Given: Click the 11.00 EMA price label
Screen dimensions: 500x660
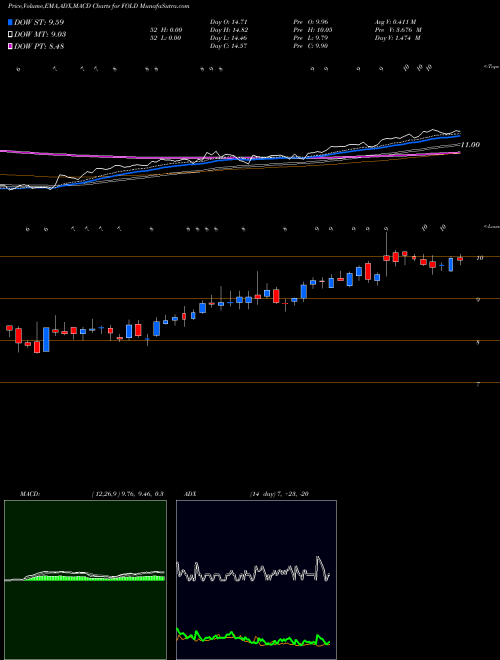Looking at the screenshot, I should (x=470, y=144).
